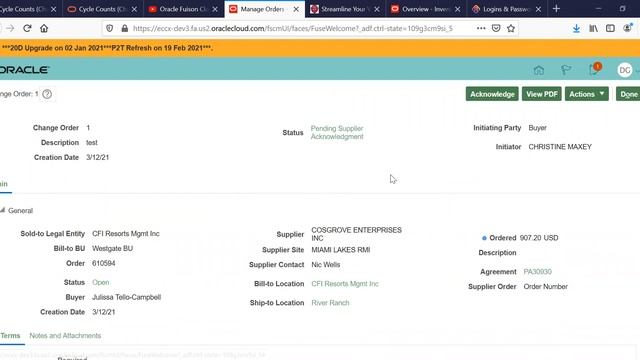Screen dimensions: 640x360
Task: Open the DC user profile menu
Action: pos(625,70)
